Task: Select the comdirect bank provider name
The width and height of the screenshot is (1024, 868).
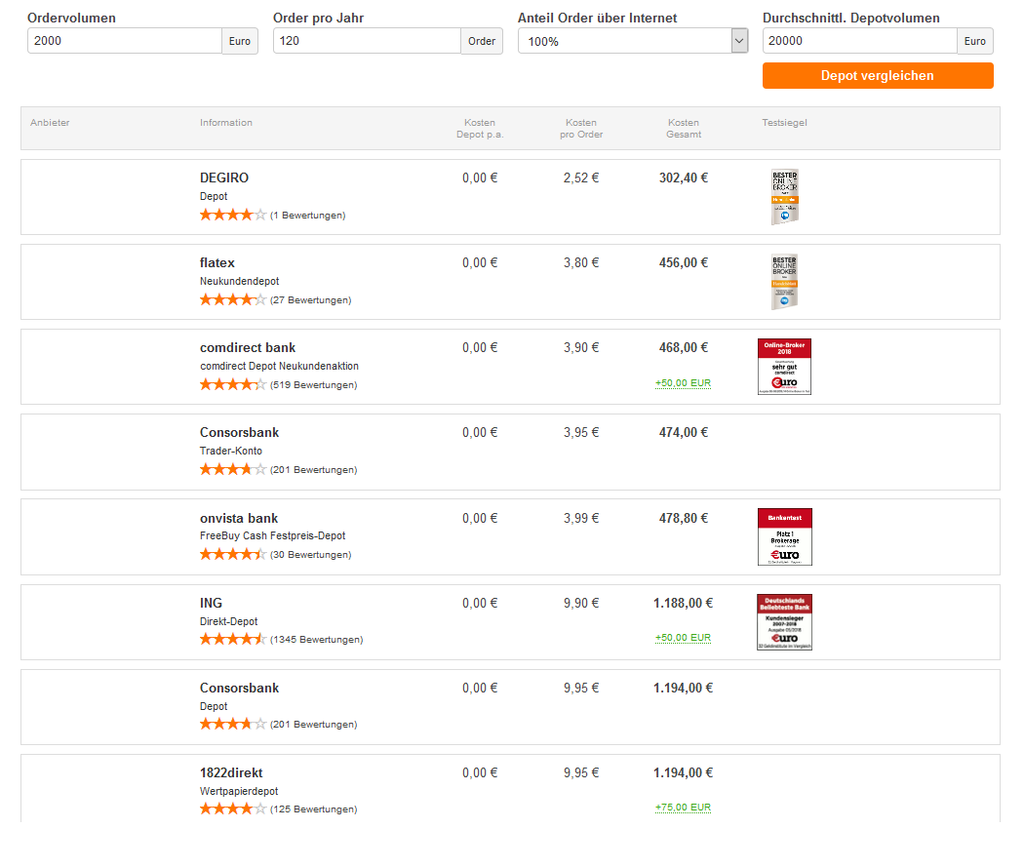Action: coord(248,348)
